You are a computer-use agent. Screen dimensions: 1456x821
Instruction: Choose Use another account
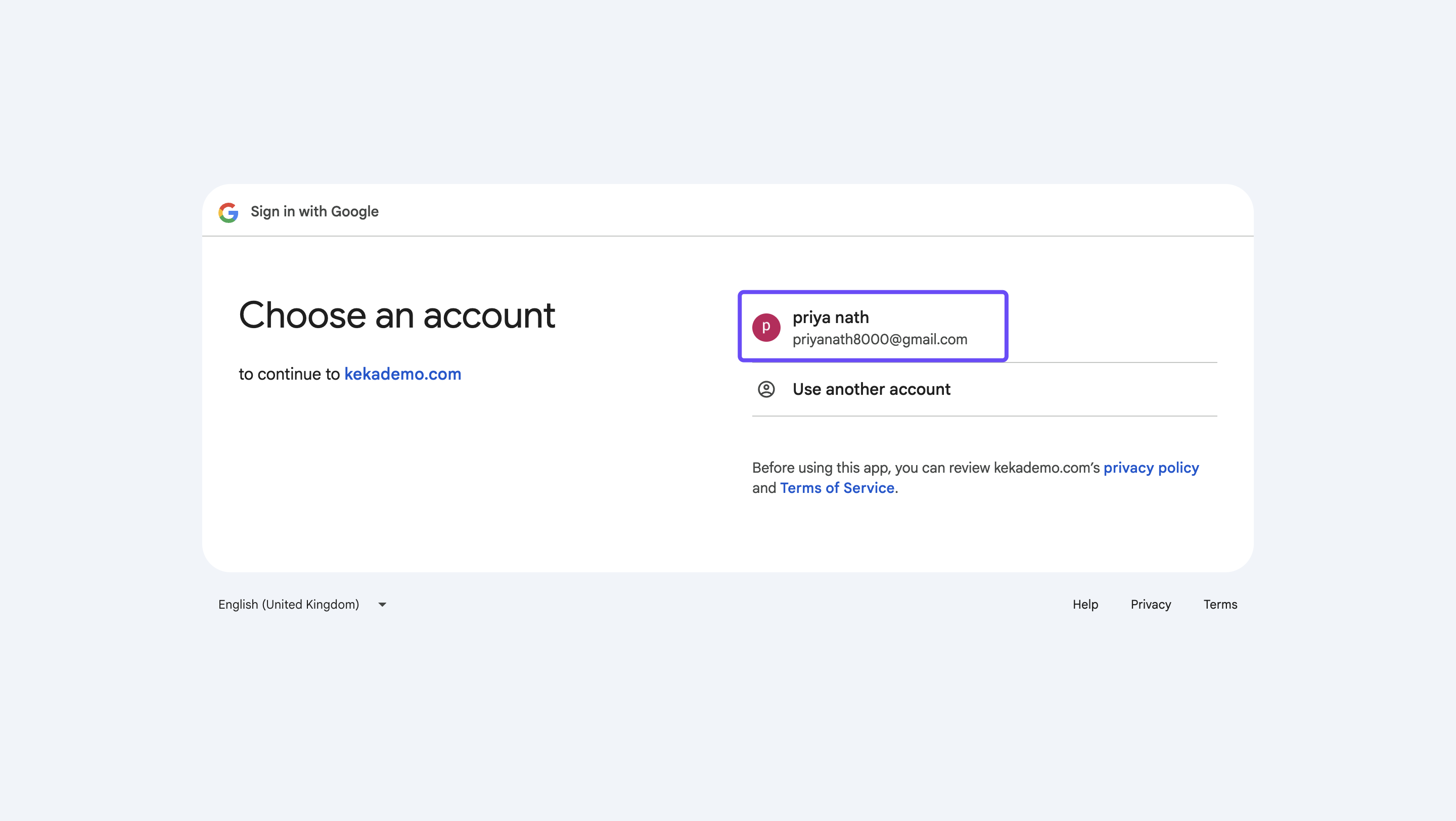click(871, 389)
